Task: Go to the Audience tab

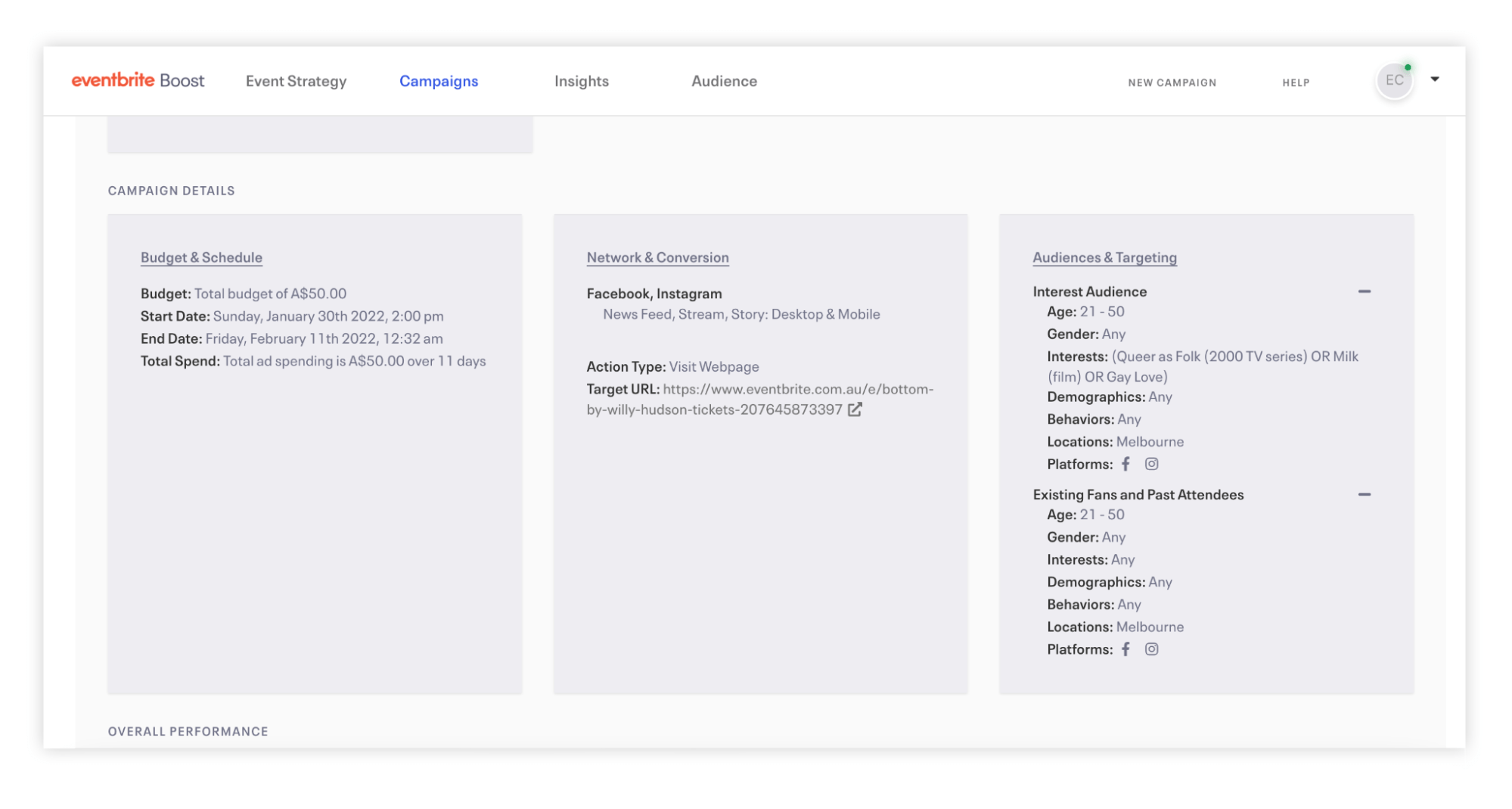Action: tap(724, 81)
